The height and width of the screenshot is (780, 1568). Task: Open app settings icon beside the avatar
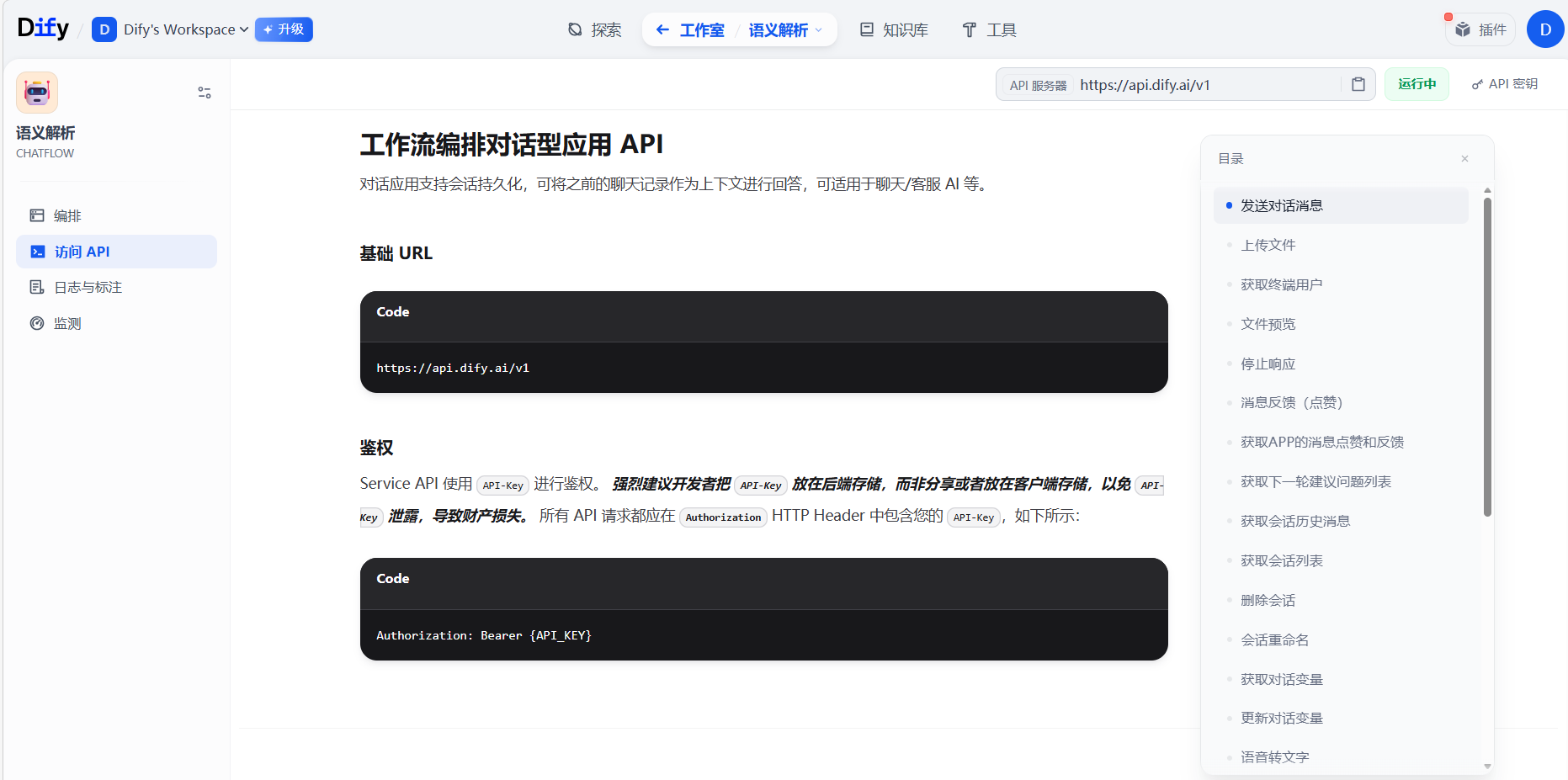coord(204,93)
